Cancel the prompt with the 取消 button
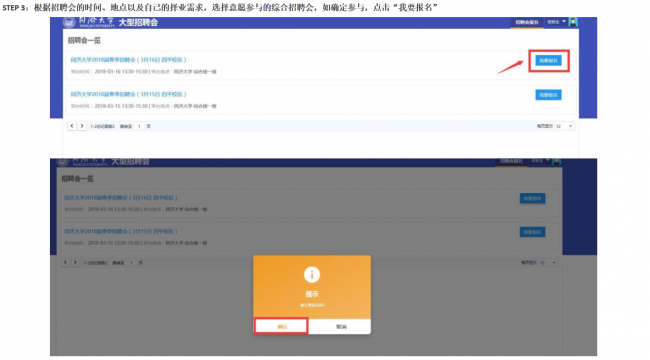This screenshot has height=360, width=650. click(x=341, y=326)
